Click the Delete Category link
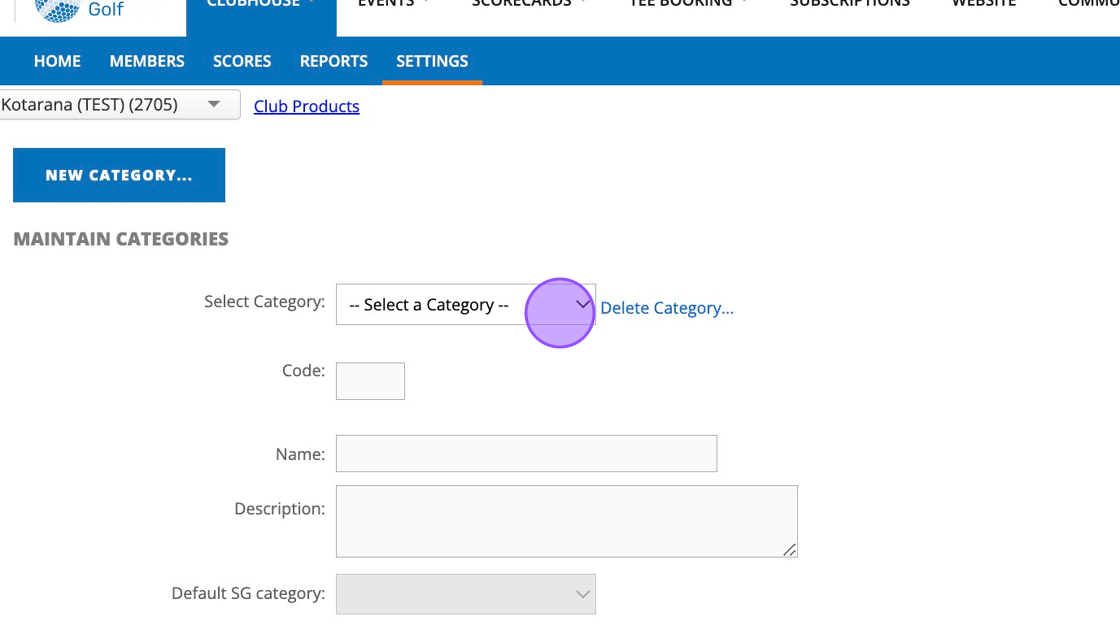Viewport: 1120px width, 625px height. coord(666,308)
